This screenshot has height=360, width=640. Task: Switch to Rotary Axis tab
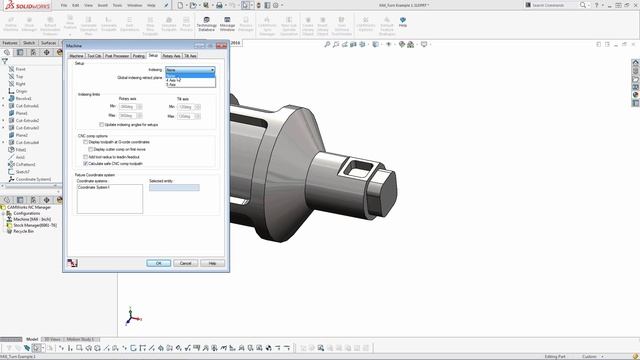tap(171, 56)
